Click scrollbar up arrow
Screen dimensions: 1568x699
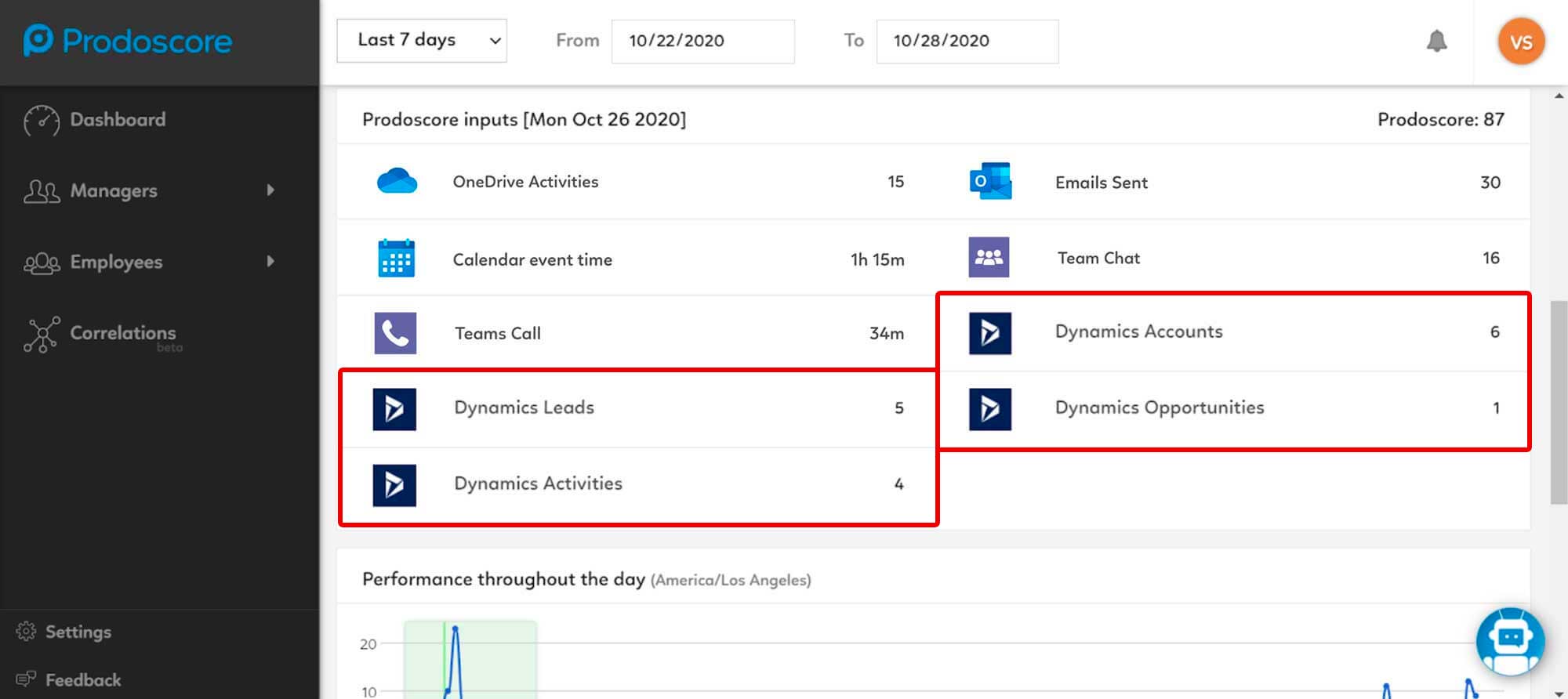pos(1559,96)
